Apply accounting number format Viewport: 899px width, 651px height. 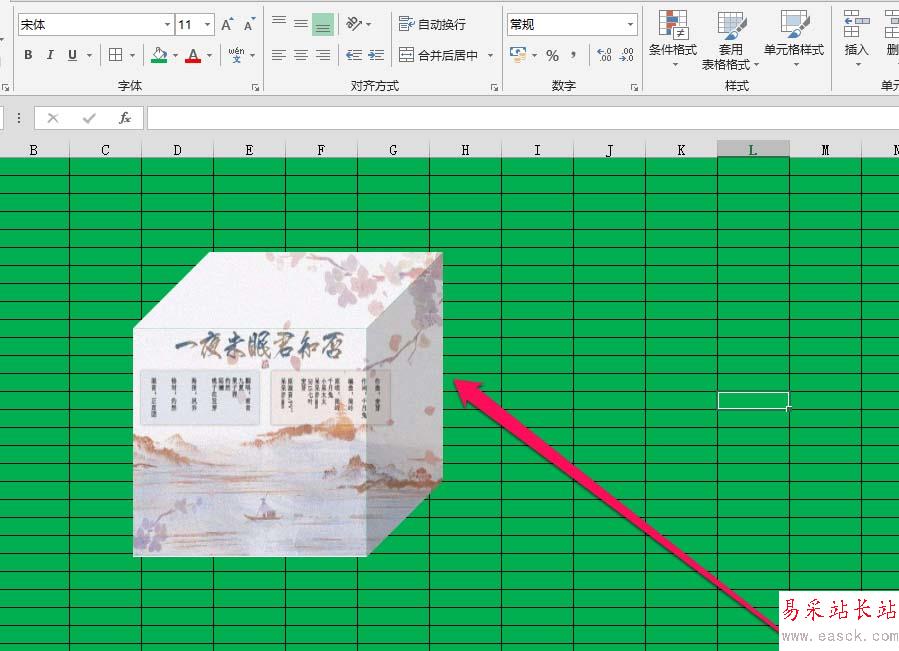[x=518, y=55]
